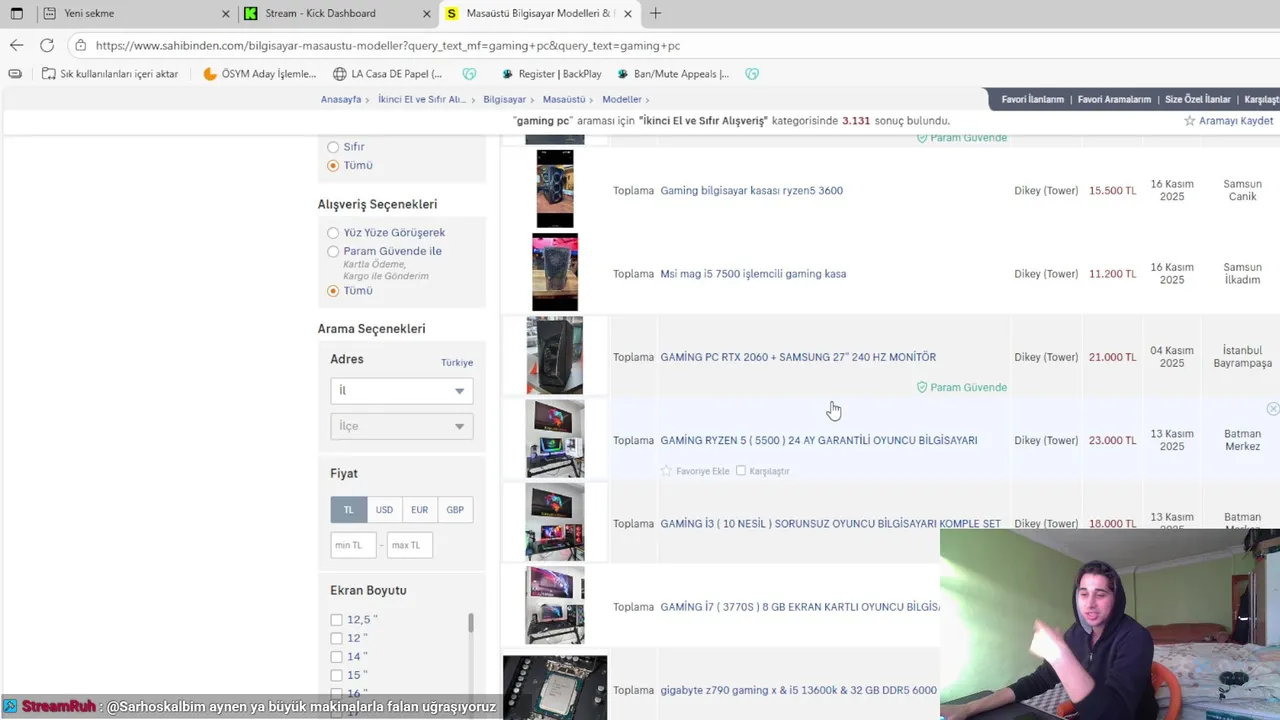Select TL currency button
This screenshot has height=720, width=1280.
[349, 510]
